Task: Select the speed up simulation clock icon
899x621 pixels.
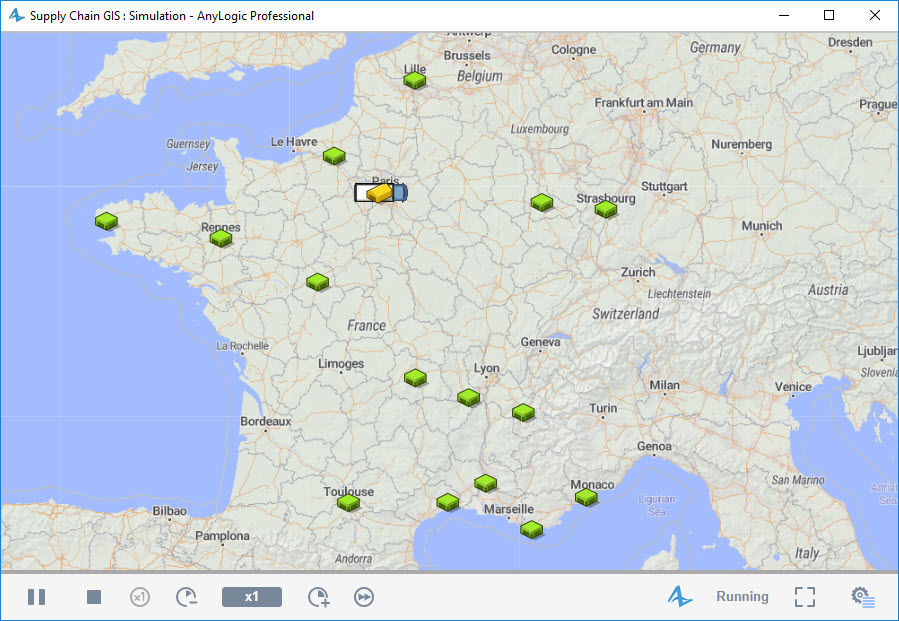Action: tap(318, 596)
